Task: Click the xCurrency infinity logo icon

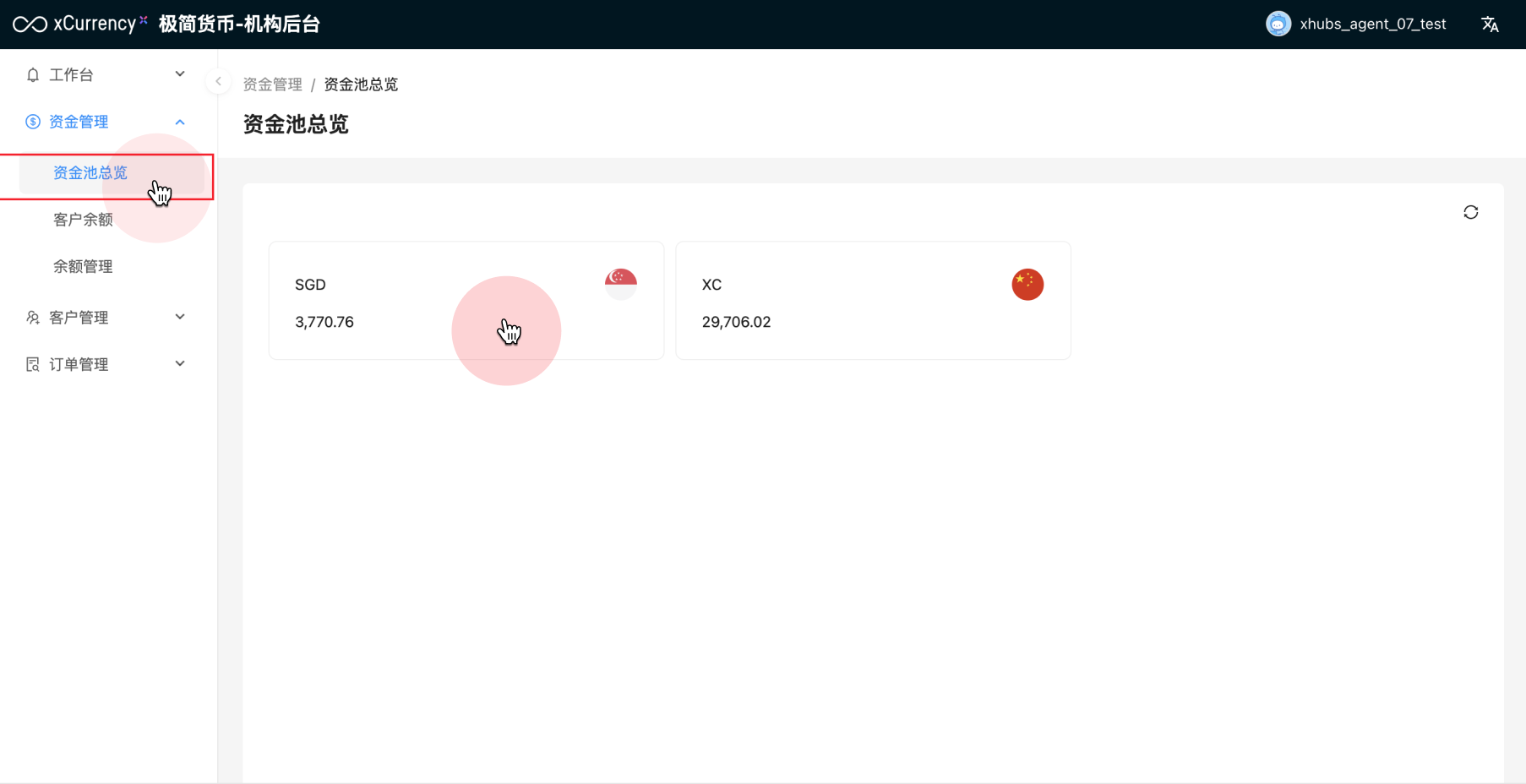Action: pyautogui.click(x=30, y=24)
